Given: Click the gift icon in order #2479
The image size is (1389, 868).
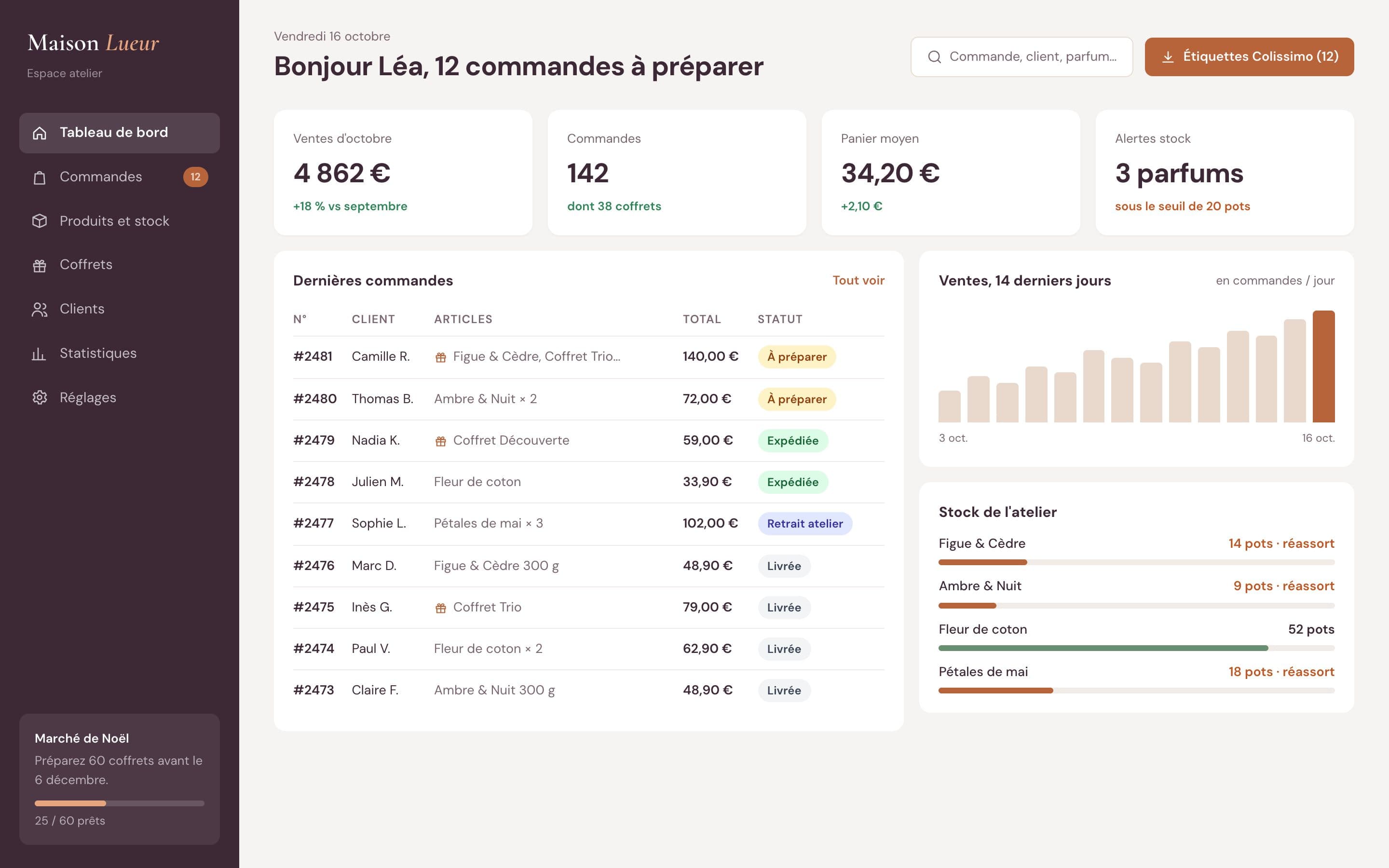Looking at the screenshot, I should coord(441,441).
